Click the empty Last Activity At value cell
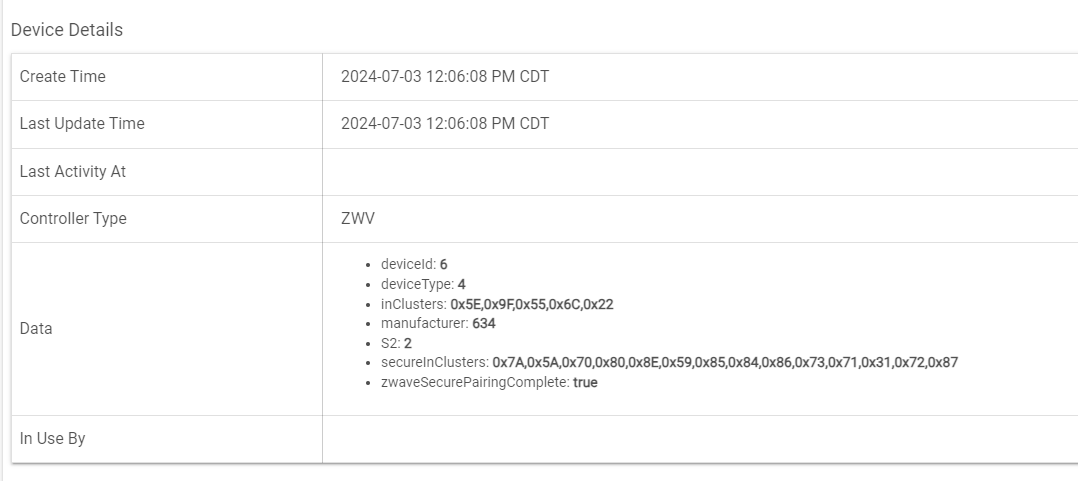Viewport: 1078px width, 481px height. [x=700, y=172]
